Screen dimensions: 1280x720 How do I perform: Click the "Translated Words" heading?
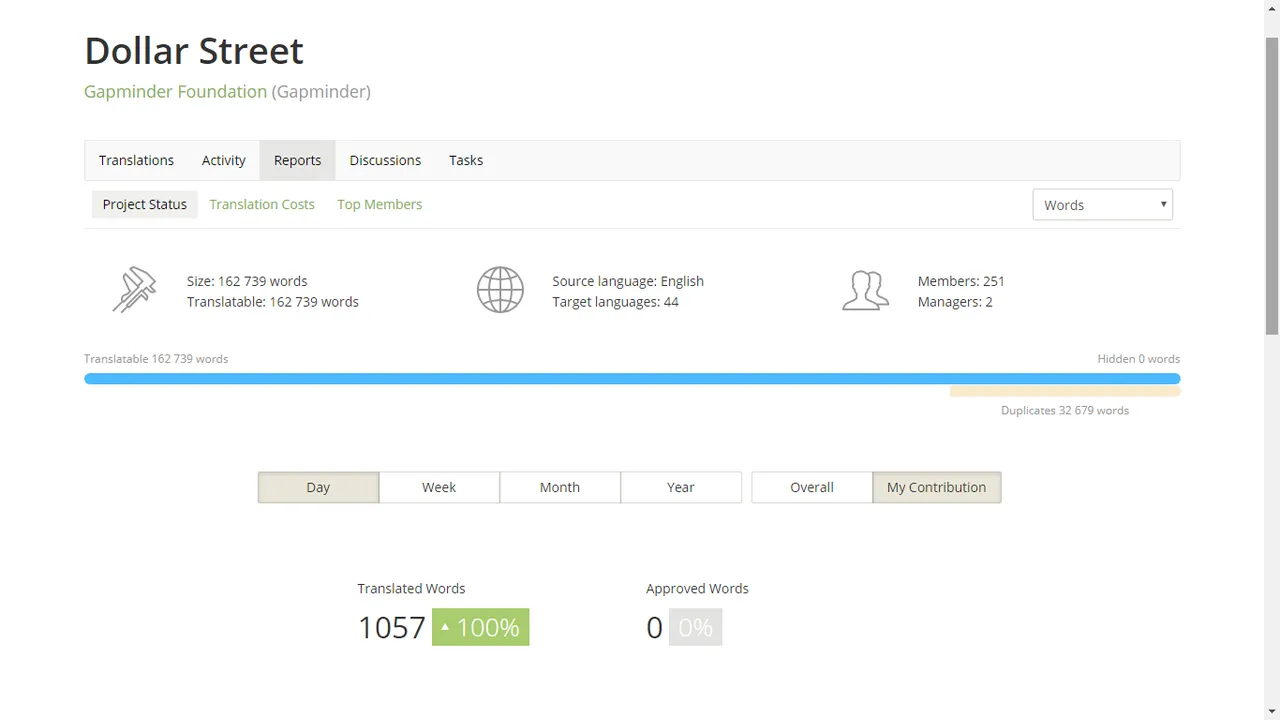(x=411, y=588)
